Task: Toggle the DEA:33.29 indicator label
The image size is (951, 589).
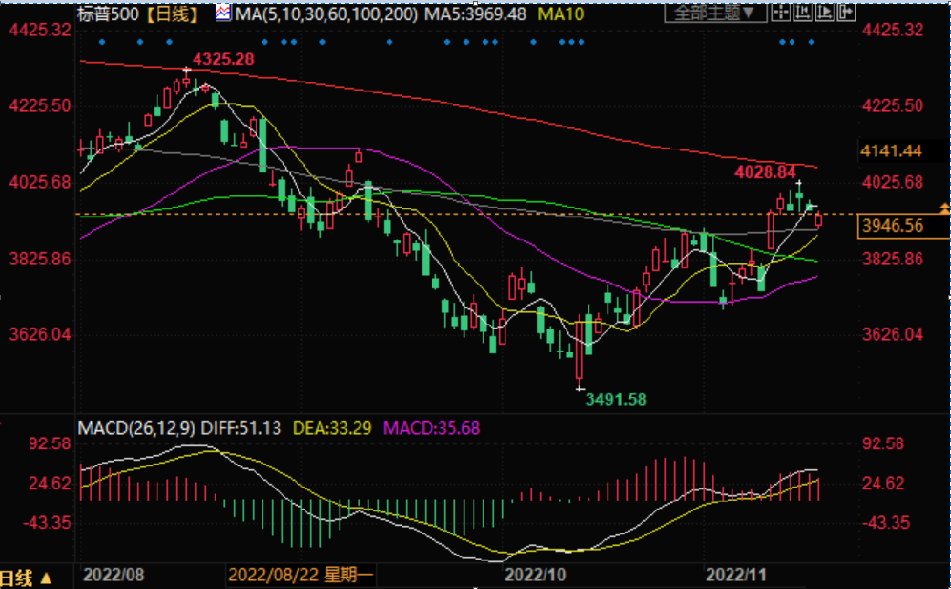Action: click(x=331, y=427)
